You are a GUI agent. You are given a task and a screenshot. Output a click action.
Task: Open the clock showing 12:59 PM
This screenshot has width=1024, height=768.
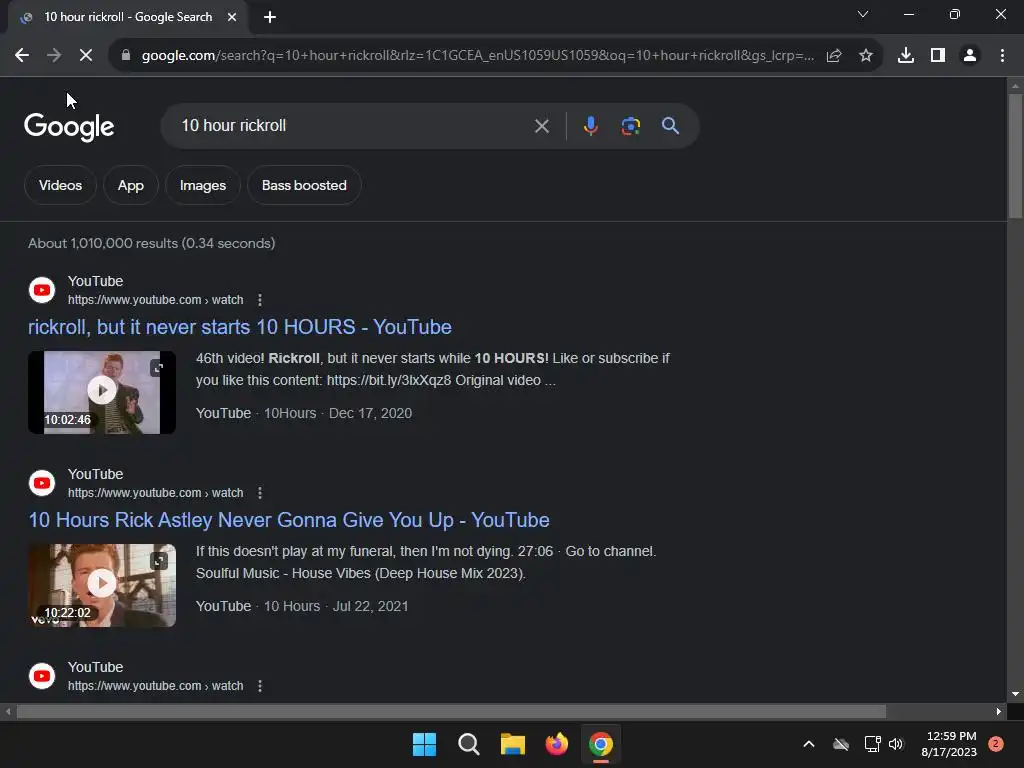949,744
